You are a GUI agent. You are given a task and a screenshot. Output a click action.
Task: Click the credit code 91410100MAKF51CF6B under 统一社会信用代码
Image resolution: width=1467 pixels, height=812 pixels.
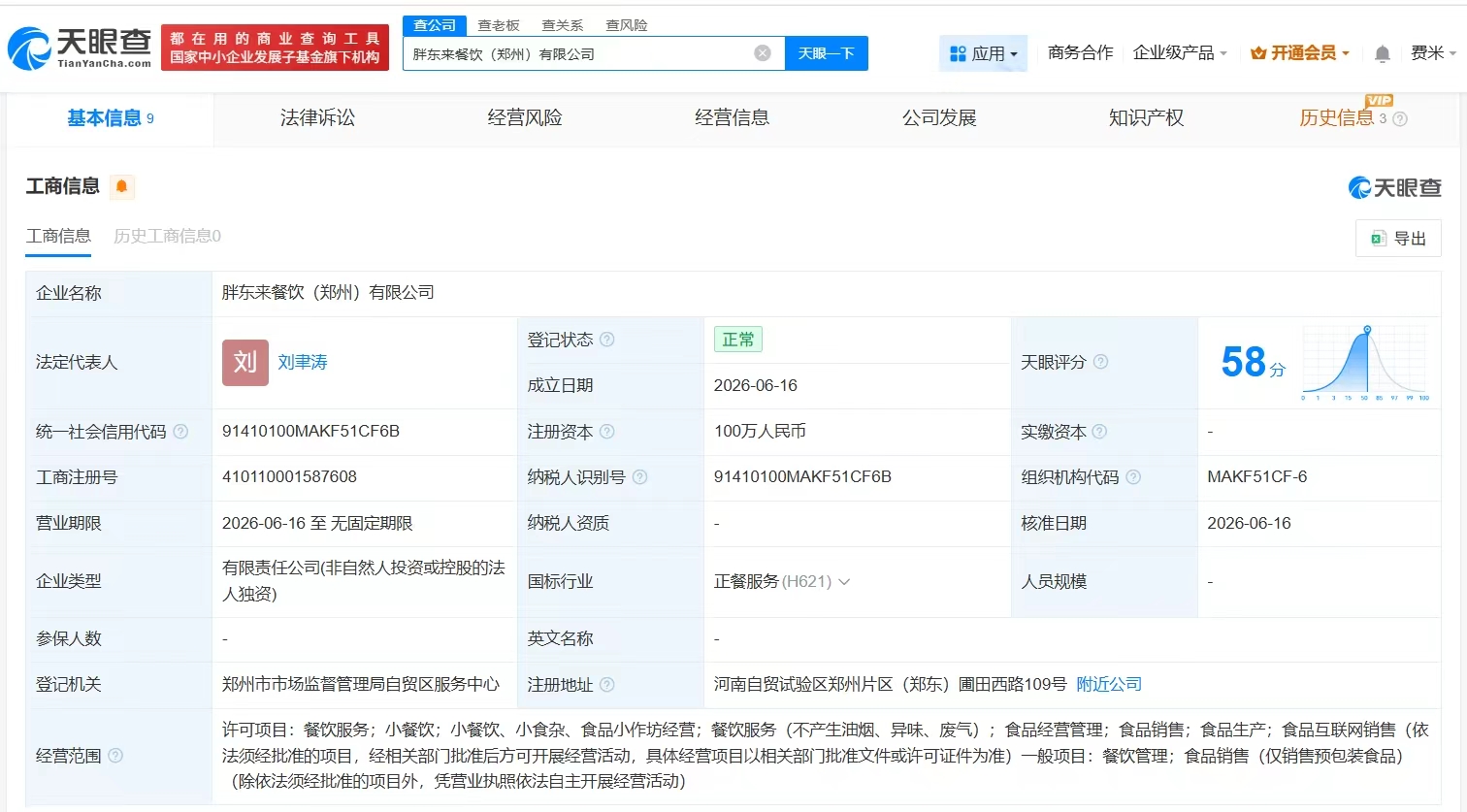[x=310, y=432]
